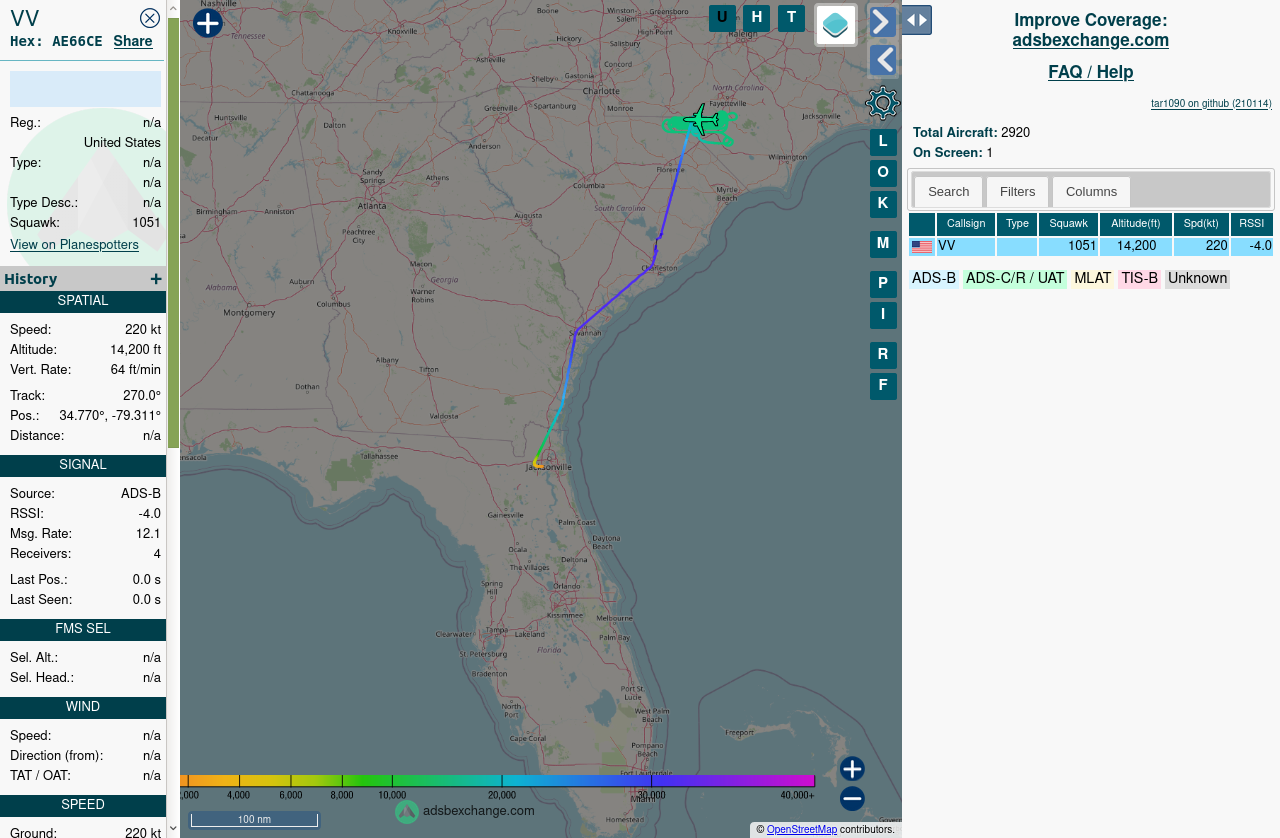Click the SPATIAL section header
The image size is (1280, 838).
[83, 301]
